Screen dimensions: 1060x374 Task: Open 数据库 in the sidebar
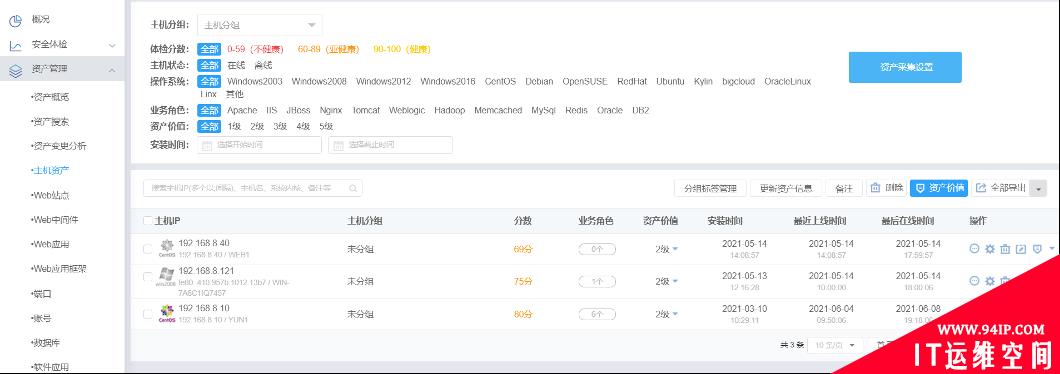tap(45, 342)
